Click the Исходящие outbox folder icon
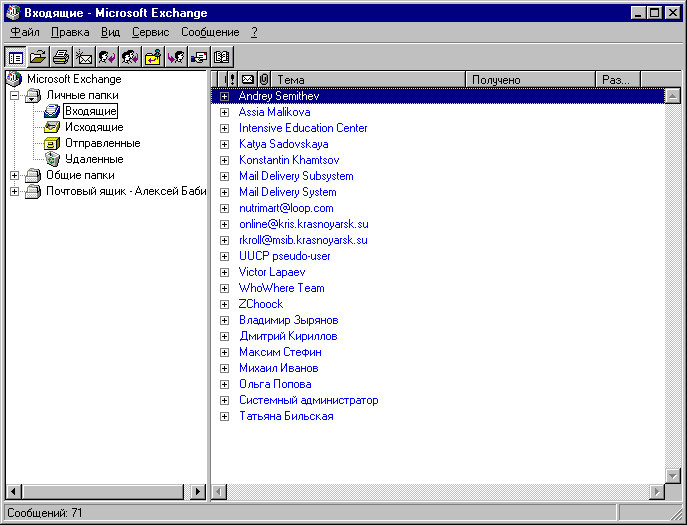This screenshot has width=687, height=525. 52,127
